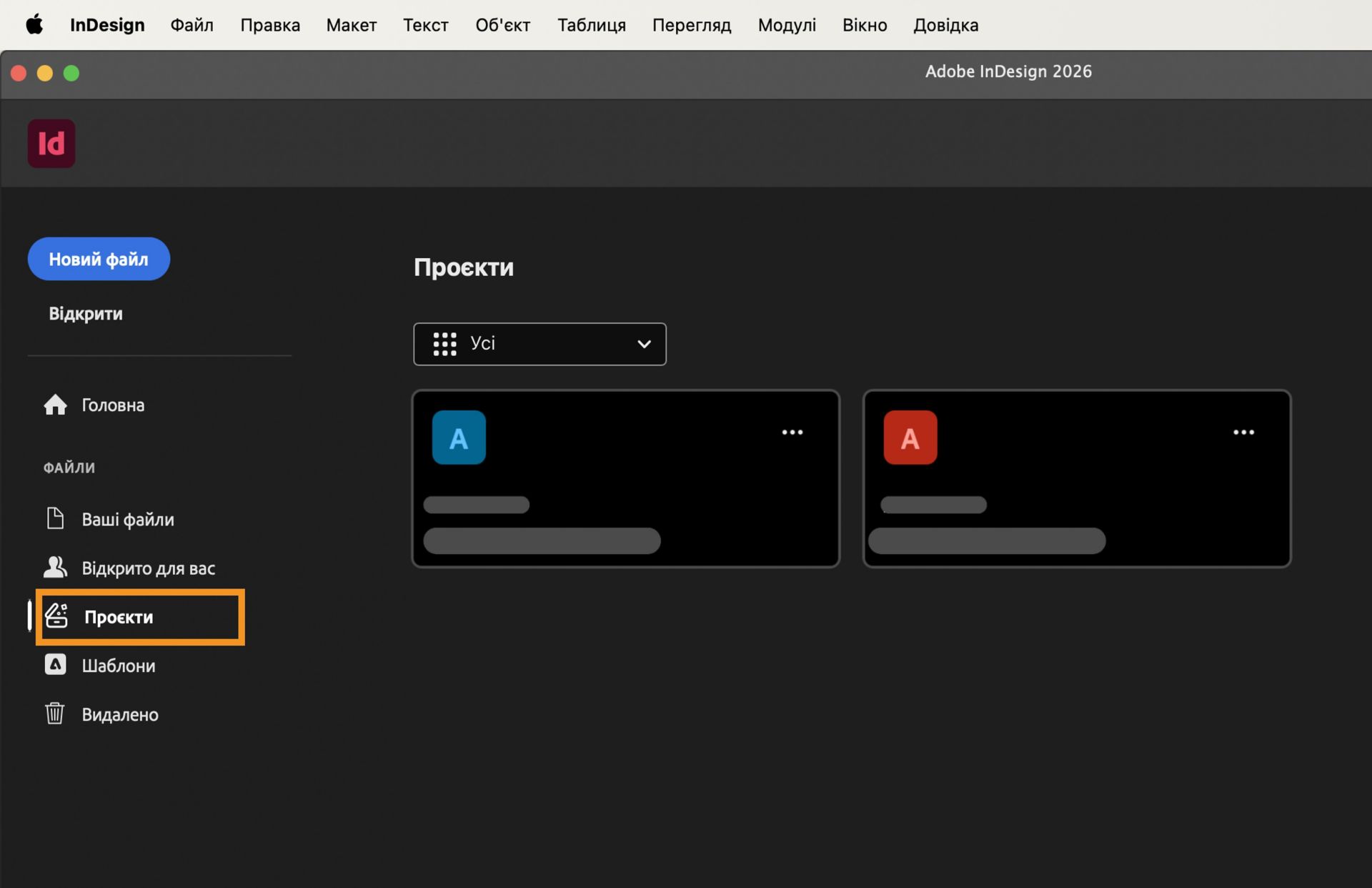The width and height of the screenshot is (1372, 888).
Task: Click the Home house icon
Action: (x=55, y=405)
